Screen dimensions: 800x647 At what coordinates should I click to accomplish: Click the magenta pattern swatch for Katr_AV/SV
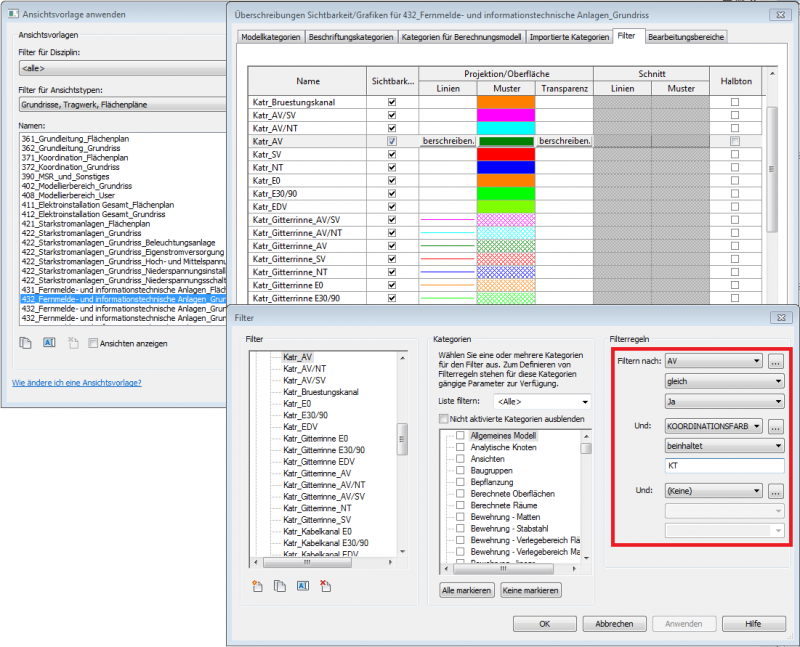coord(506,115)
